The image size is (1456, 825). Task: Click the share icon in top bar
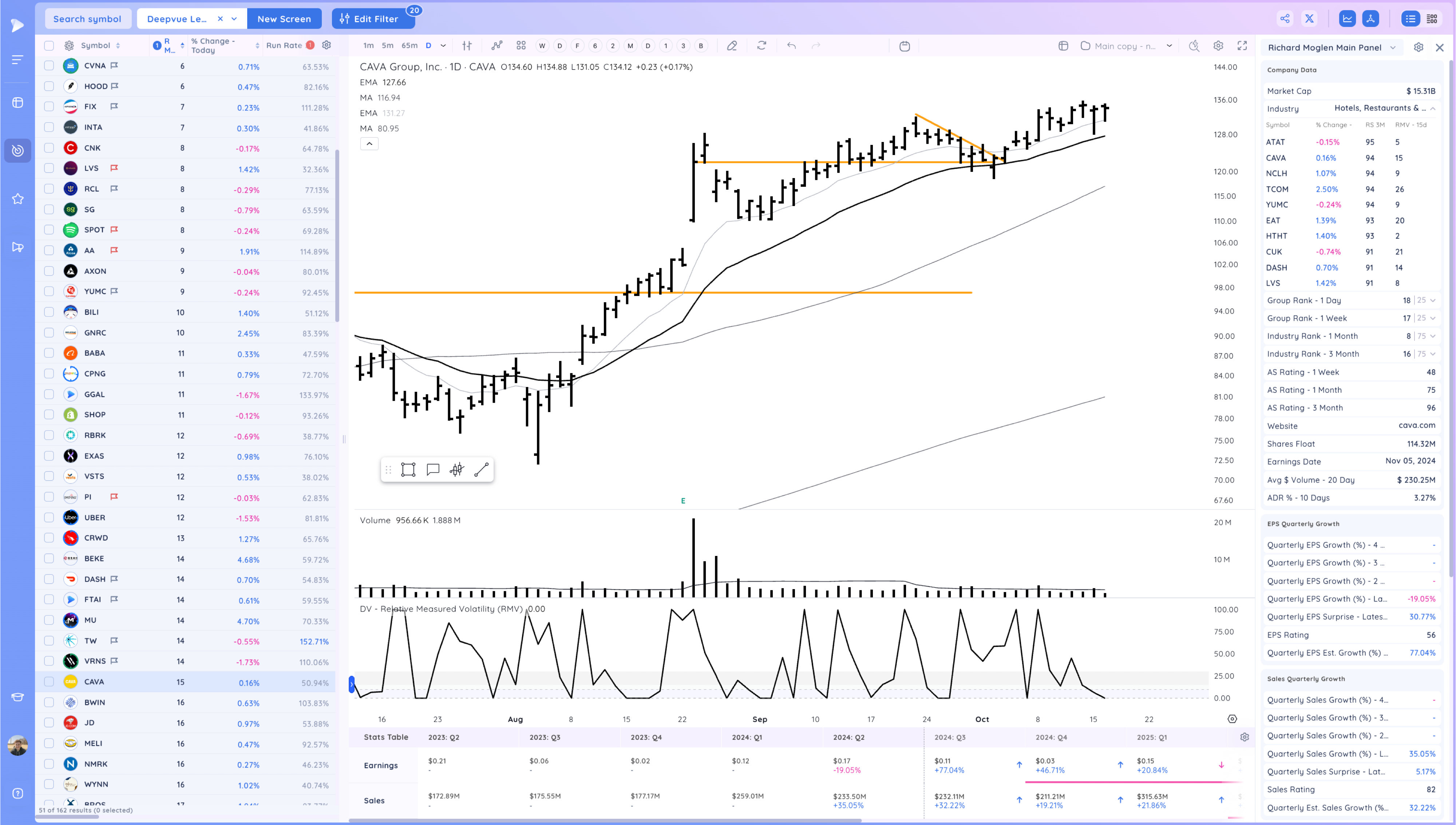pos(1285,19)
